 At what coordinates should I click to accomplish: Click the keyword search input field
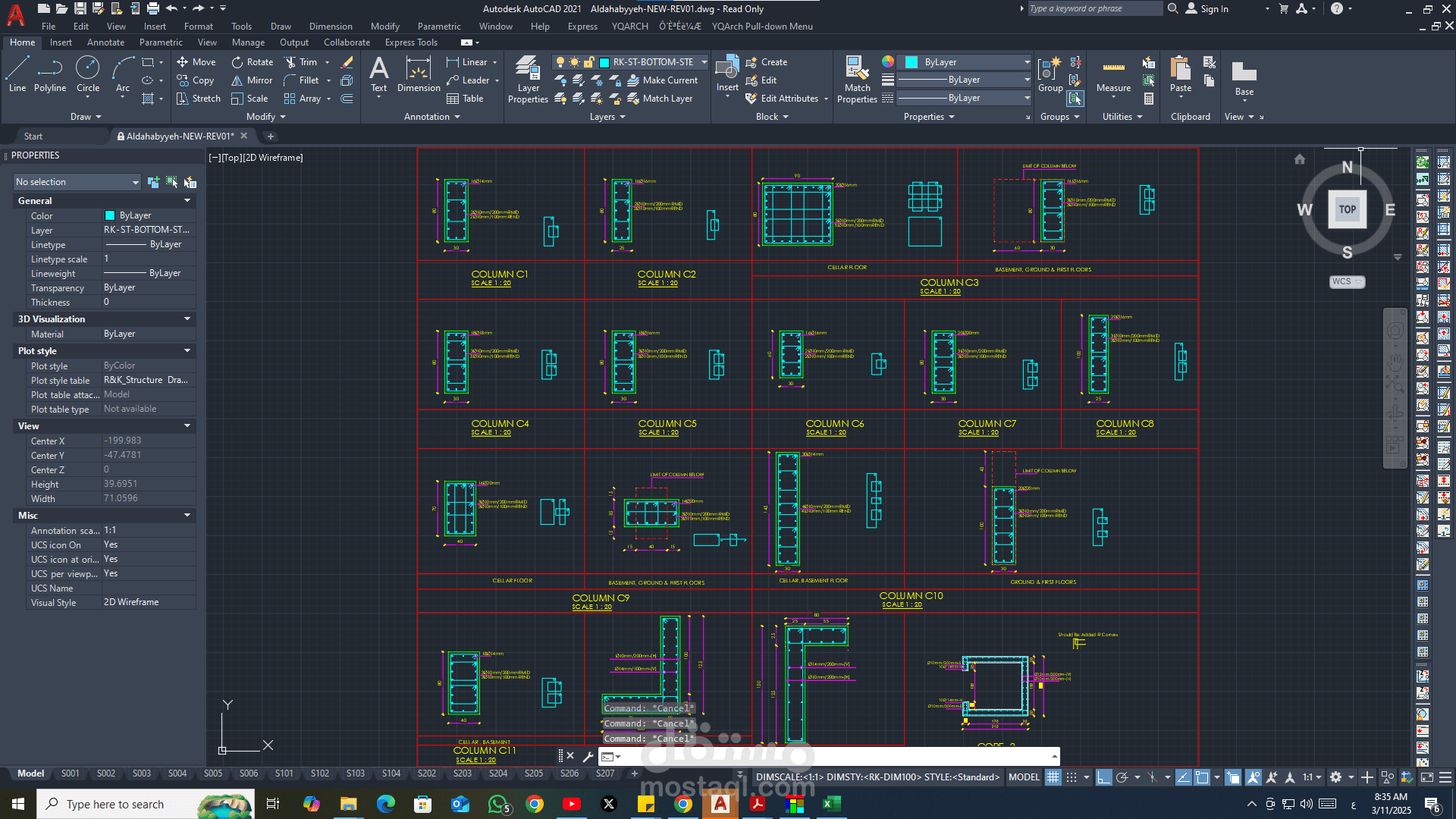(x=1094, y=9)
